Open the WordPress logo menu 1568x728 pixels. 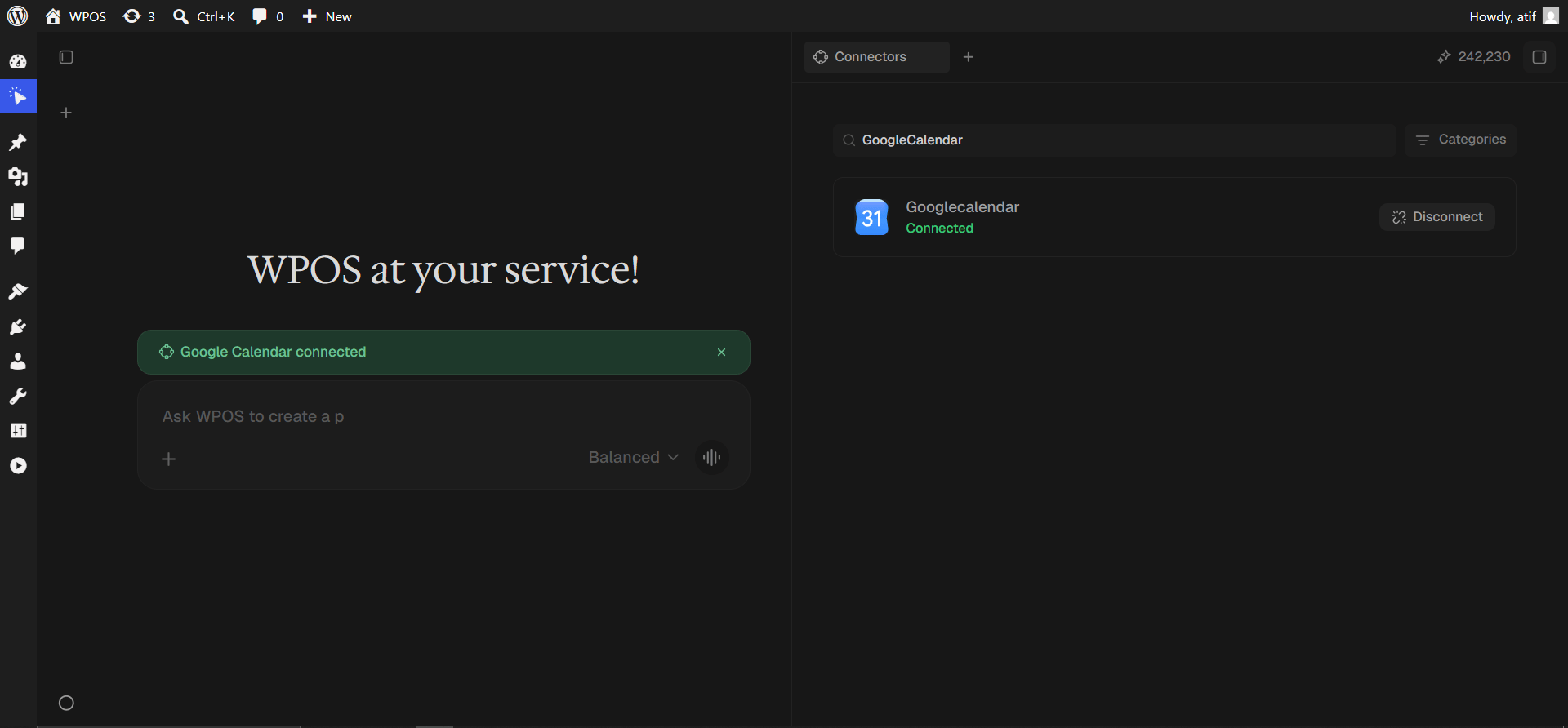pos(17,16)
